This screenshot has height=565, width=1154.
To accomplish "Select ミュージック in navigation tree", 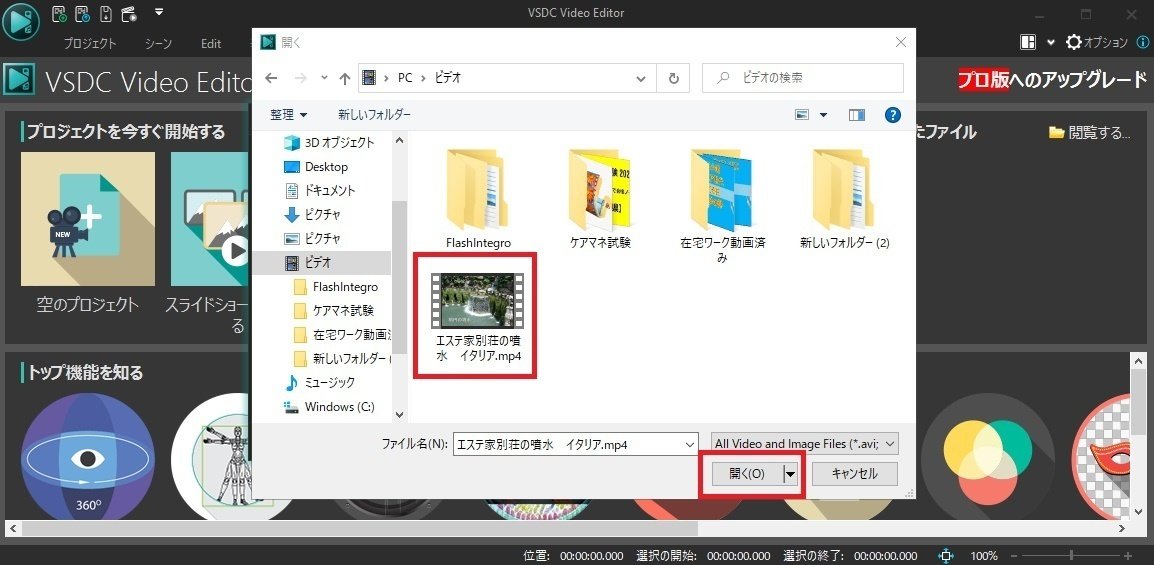I will 320,383.
